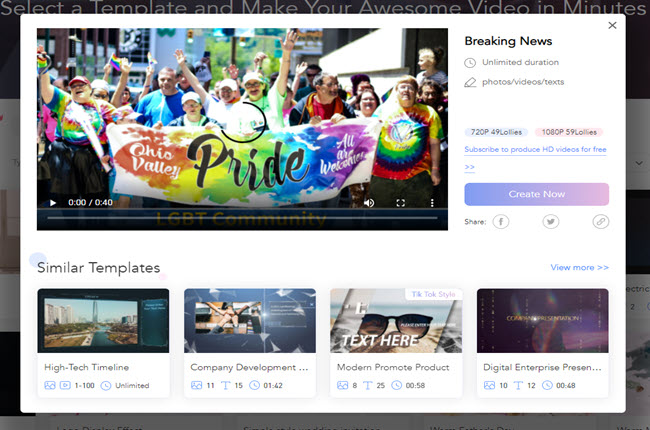Open the Company Development template thumbnail

(x=250, y=320)
